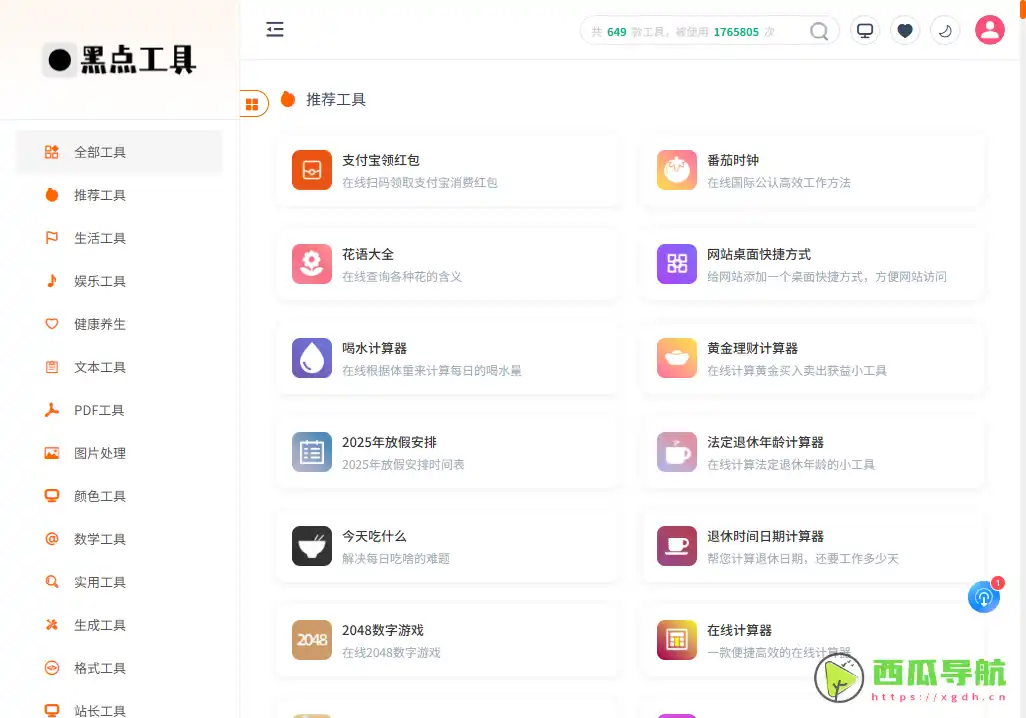Click description 在线查询各种花的含义
The height and width of the screenshot is (718, 1026).
(x=402, y=277)
